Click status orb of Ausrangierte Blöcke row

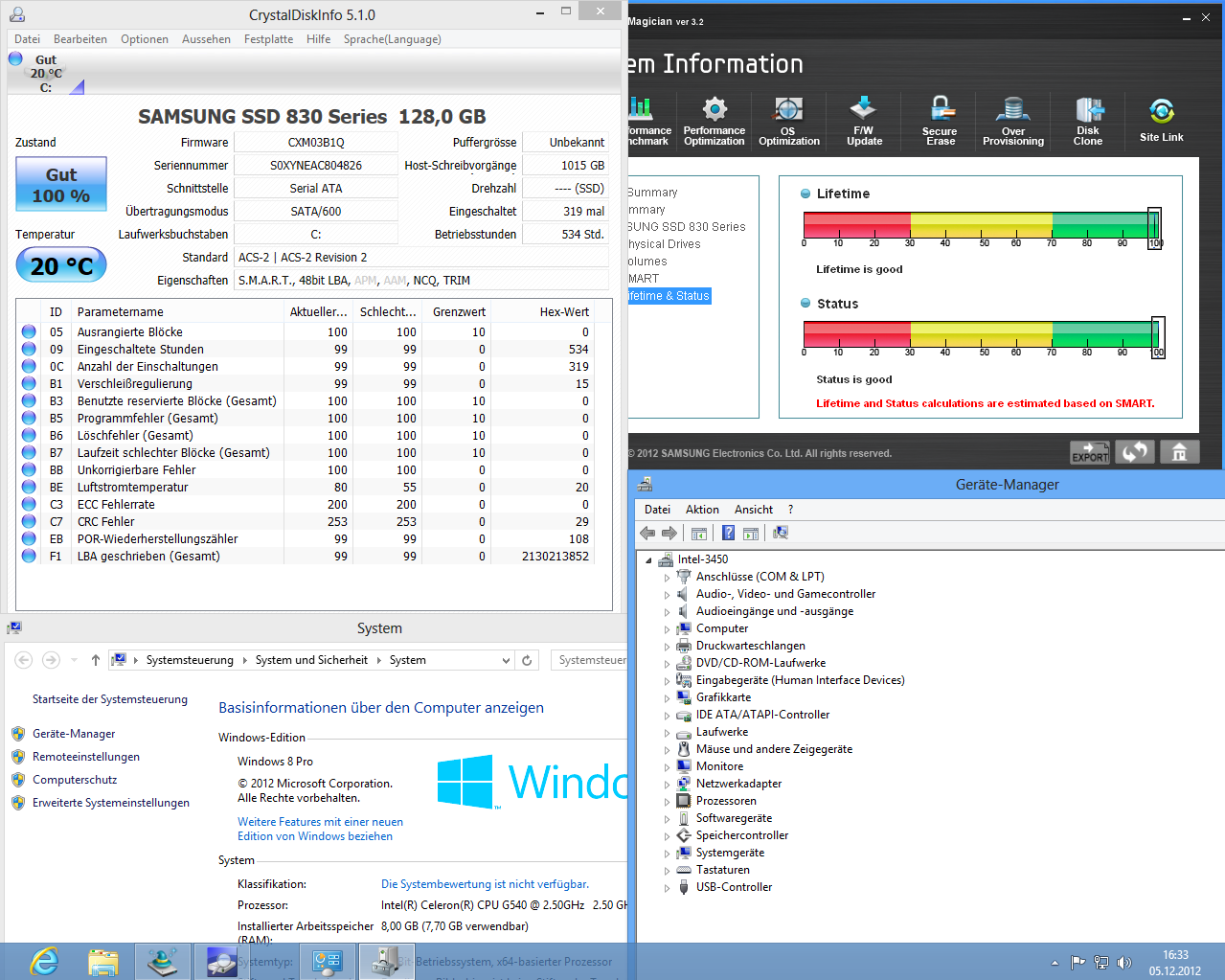29,332
